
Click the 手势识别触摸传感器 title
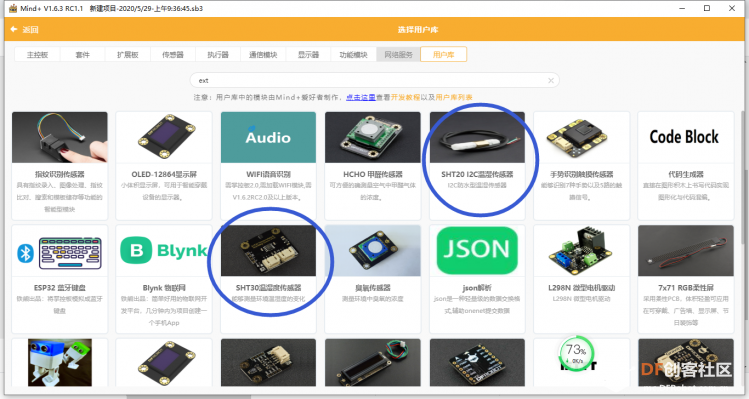(581, 174)
